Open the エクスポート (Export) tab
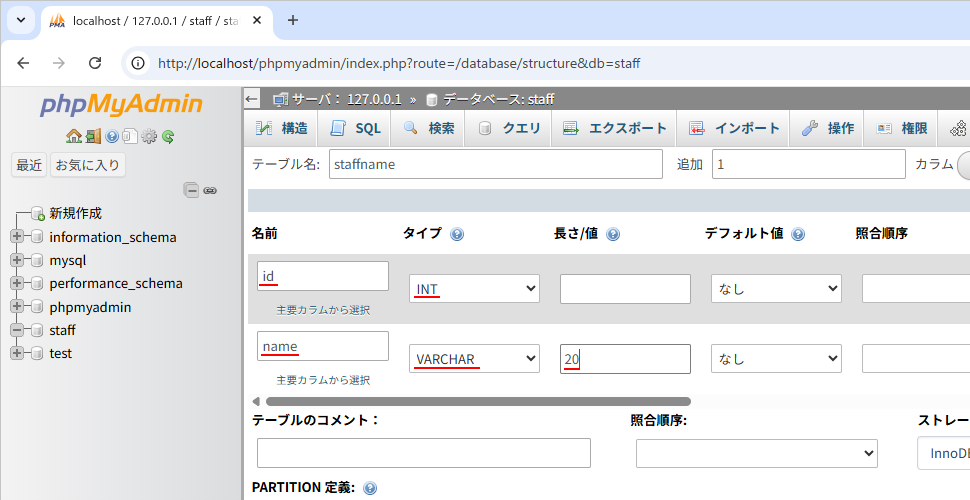970x500 pixels. pyautogui.click(x=614, y=128)
